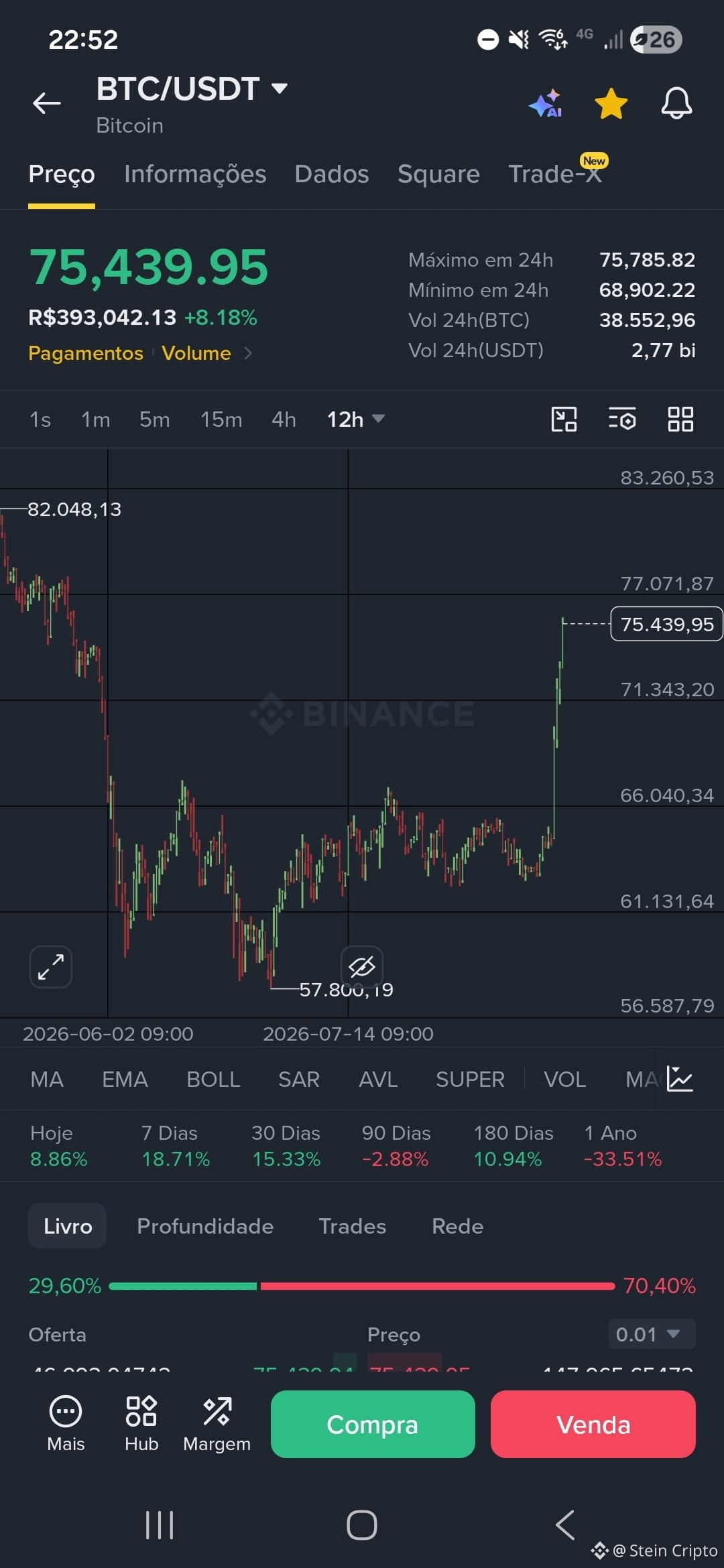Open indicator chart icon beside MA
This screenshot has height=1568, width=724.
(680, 1079)
